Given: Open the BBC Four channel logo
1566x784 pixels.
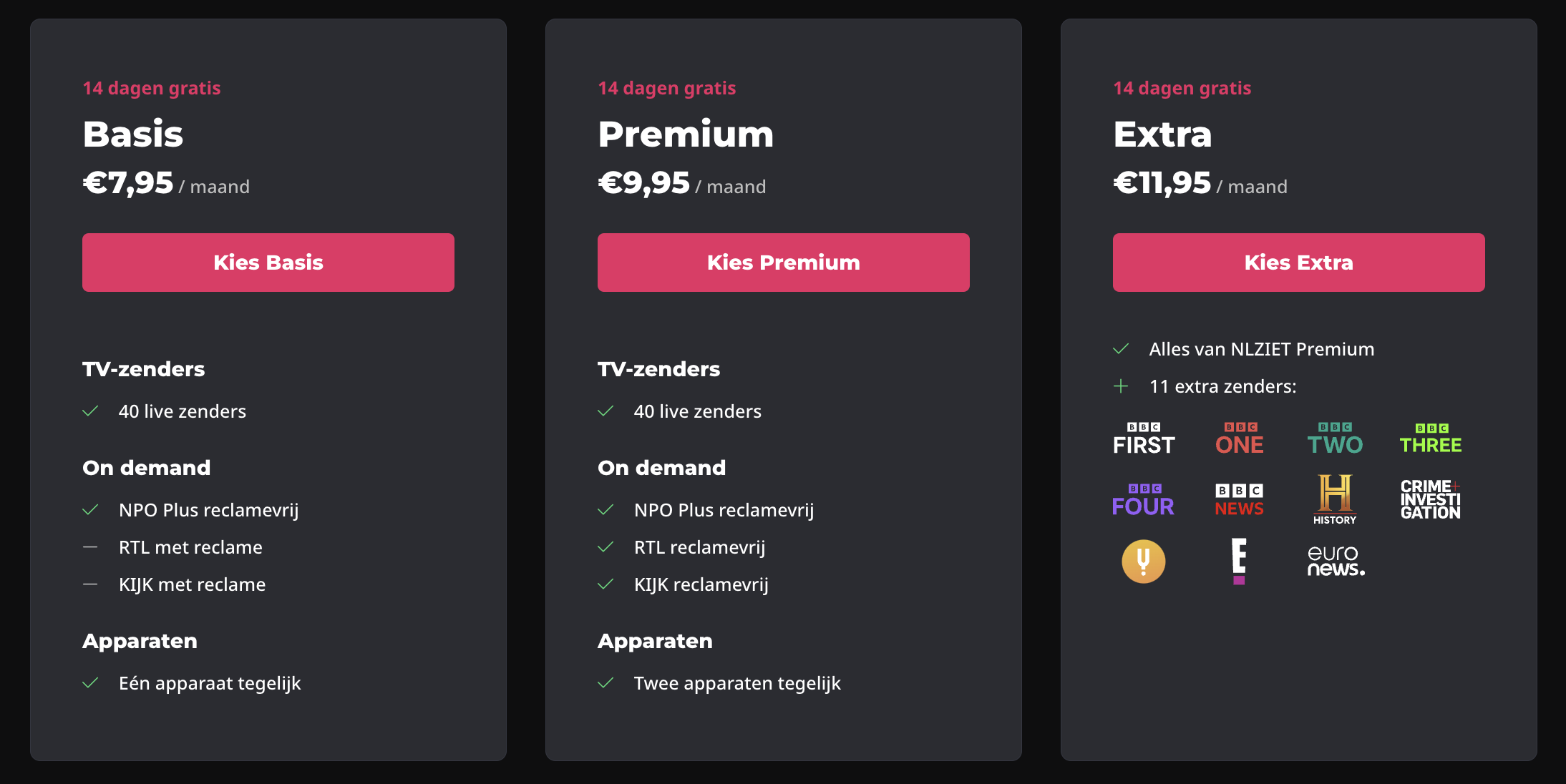Looking at the screenshot, I should [x=1143, y=500].
